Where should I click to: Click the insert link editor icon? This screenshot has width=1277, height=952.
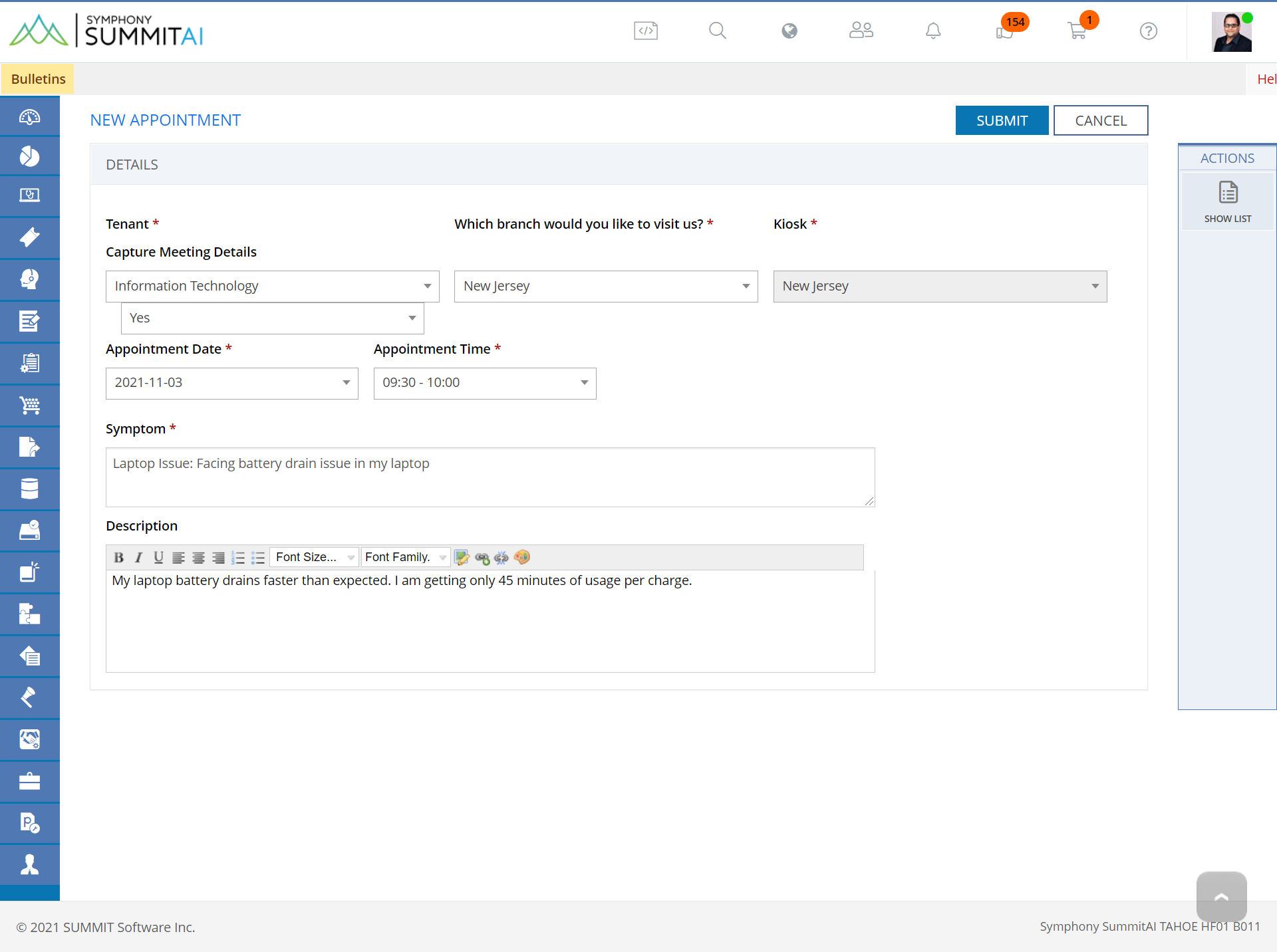click(482, 558)
